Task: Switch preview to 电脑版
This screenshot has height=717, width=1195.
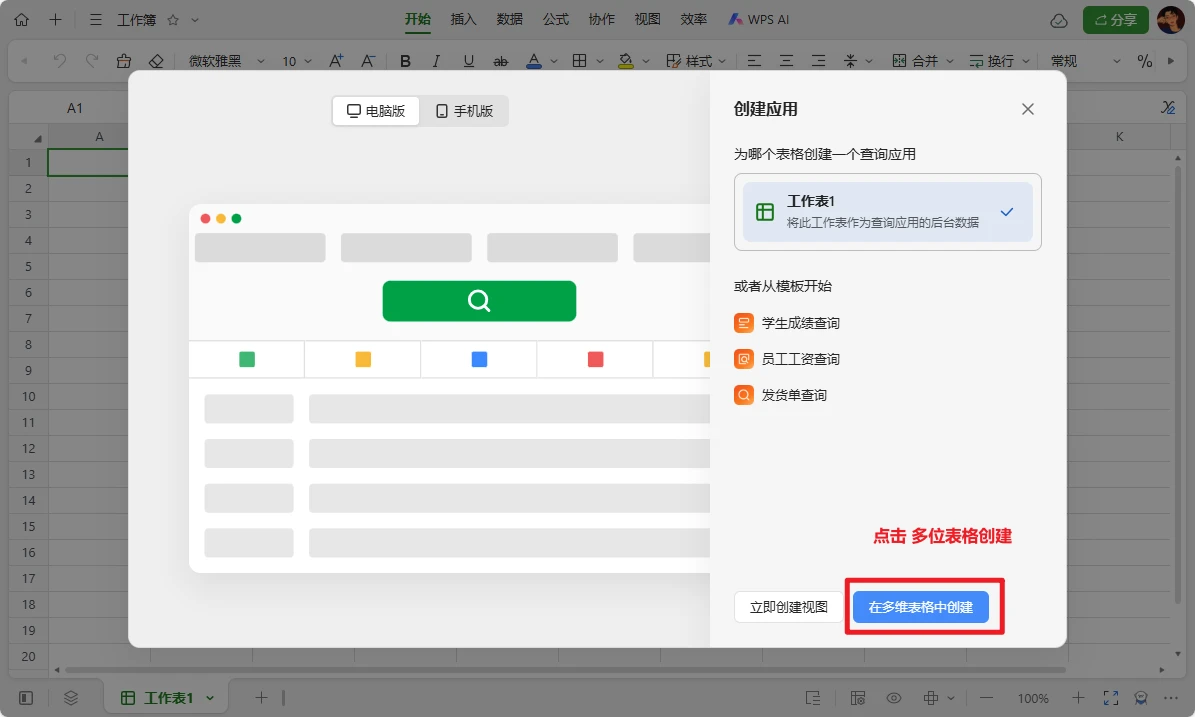Action: [376, 111]
